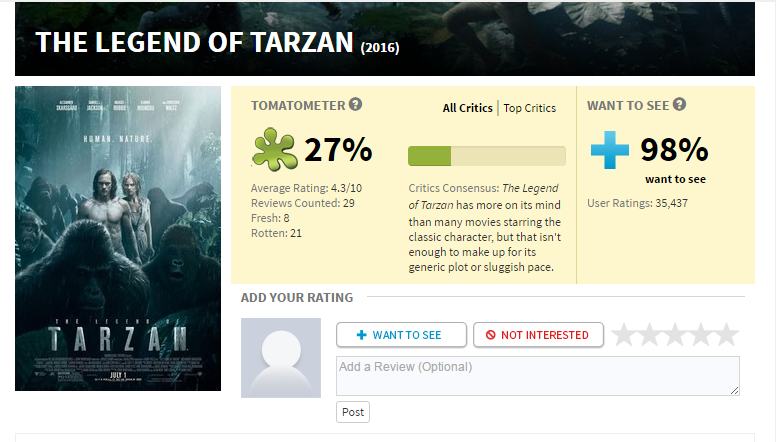Open The Legend of Tarzan poster image
This screenshot has height=442, width=776.
118,239
